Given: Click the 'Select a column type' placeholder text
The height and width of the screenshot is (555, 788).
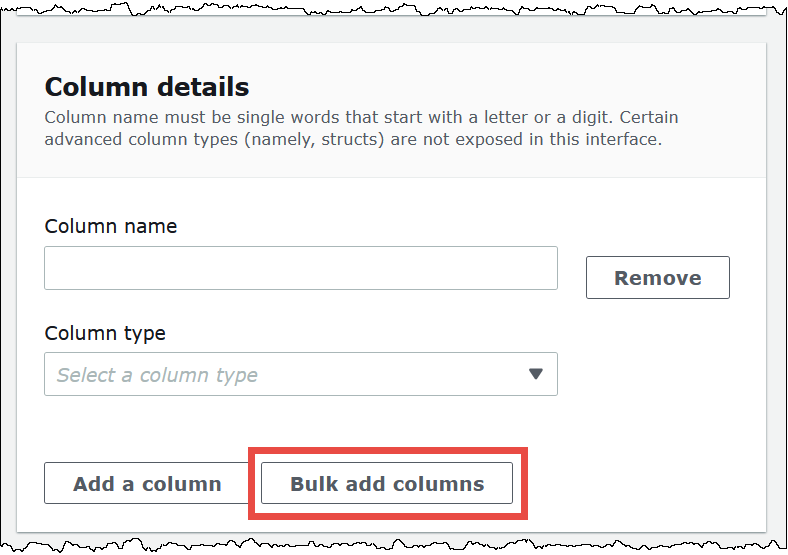Looking at the screenshot, I should 157,375.
